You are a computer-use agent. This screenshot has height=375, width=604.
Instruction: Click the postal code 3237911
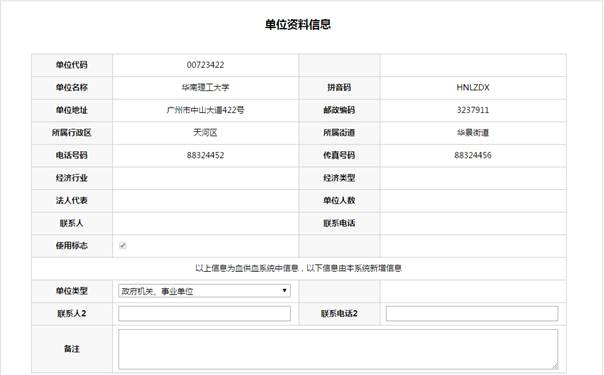click(x=473, y=110)
